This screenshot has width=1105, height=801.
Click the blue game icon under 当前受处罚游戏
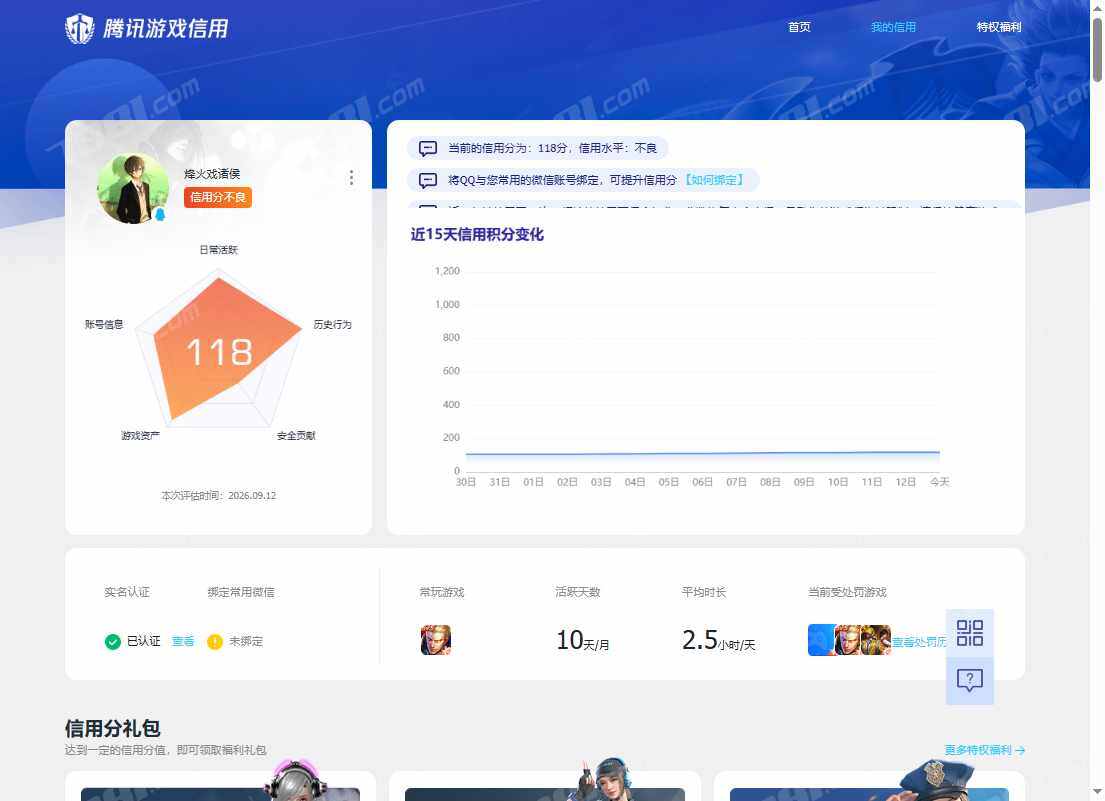click(820, 640)
